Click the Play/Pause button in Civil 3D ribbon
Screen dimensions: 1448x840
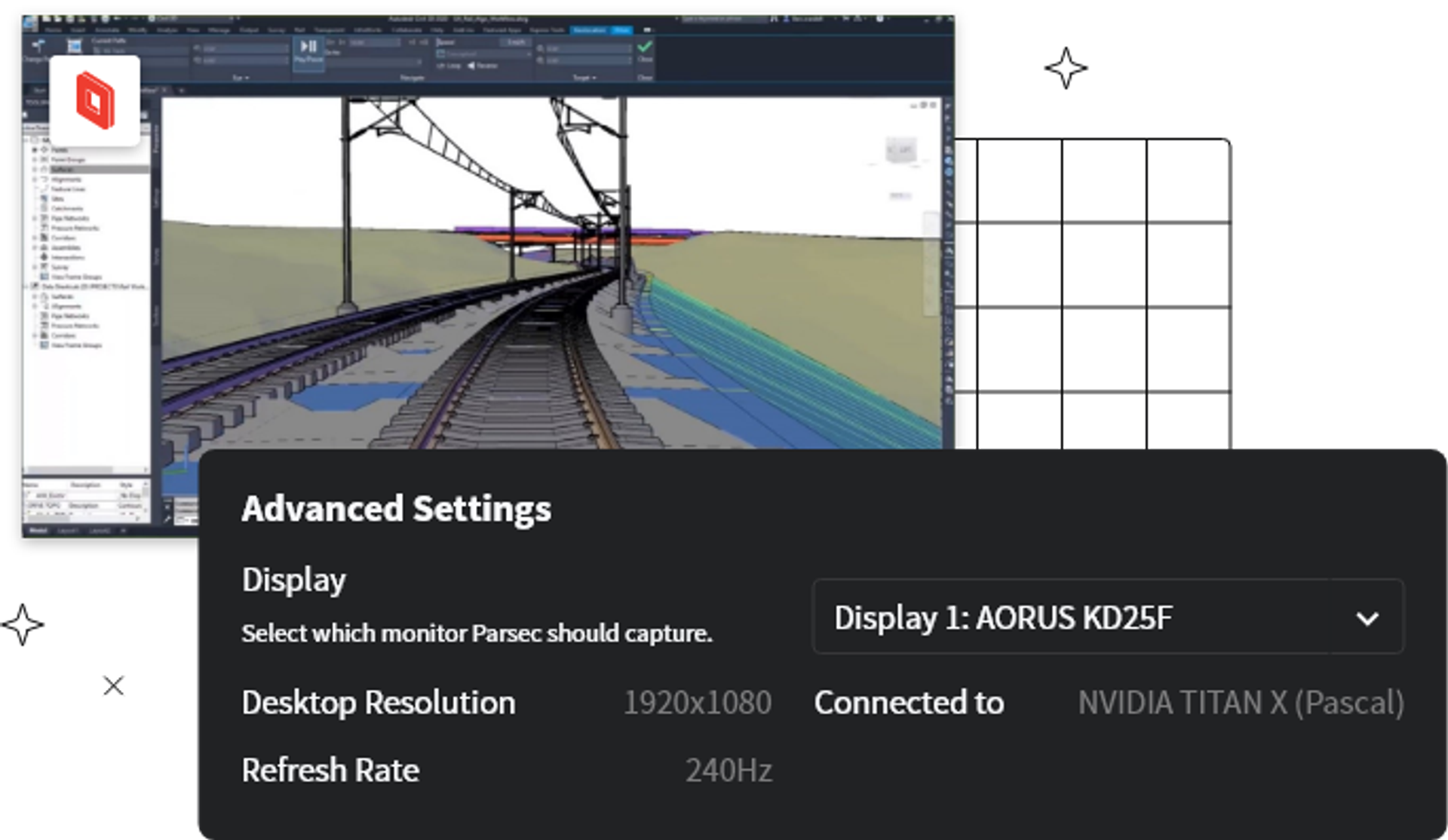[309, 53]
